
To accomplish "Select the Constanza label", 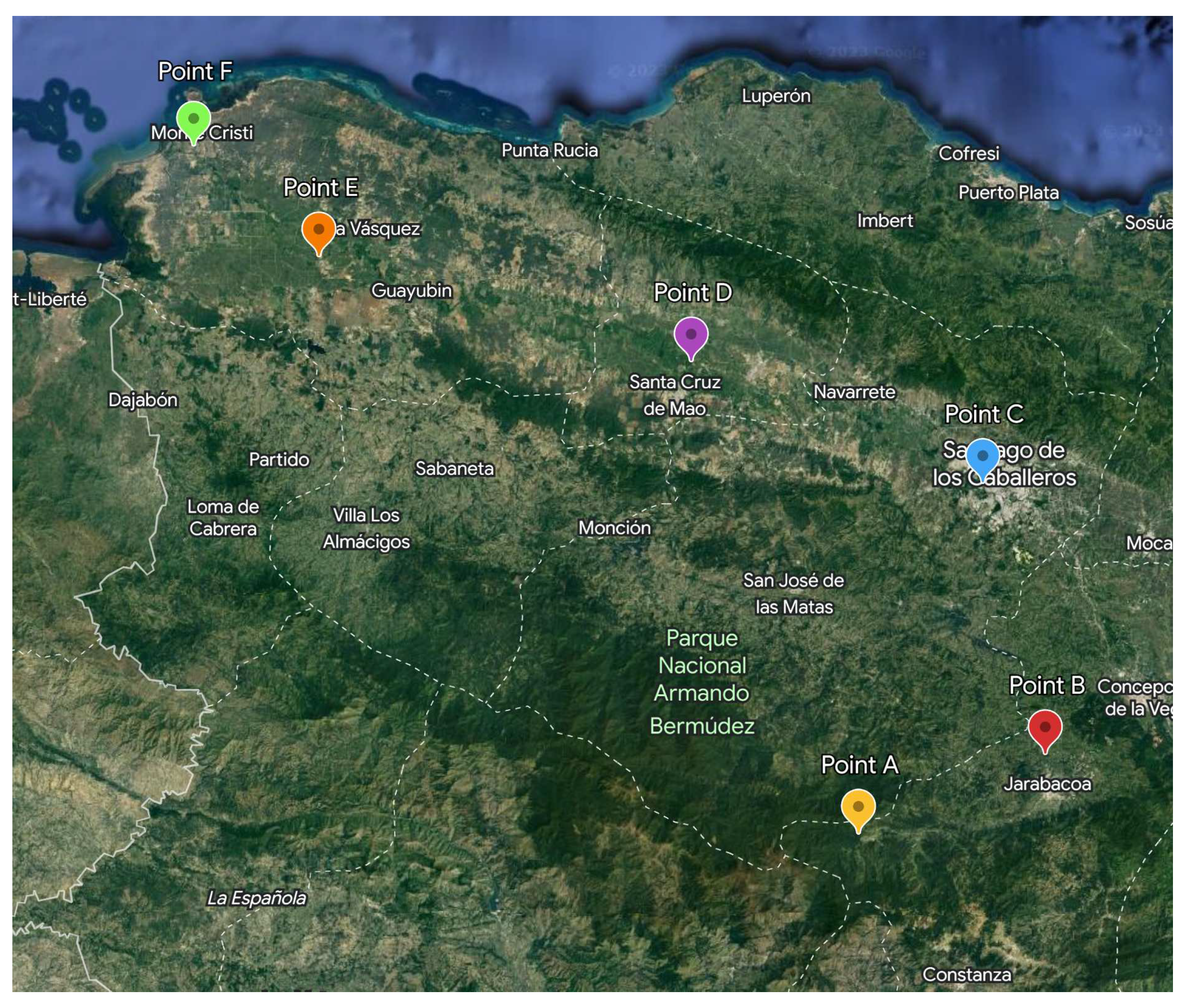I will coord(966,974).
